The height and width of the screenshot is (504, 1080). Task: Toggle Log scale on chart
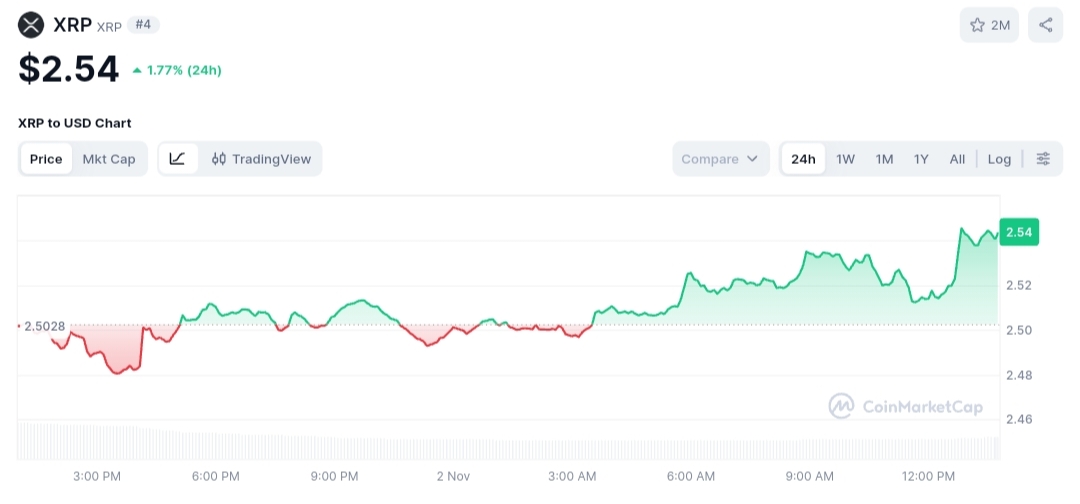coord(999,159)
